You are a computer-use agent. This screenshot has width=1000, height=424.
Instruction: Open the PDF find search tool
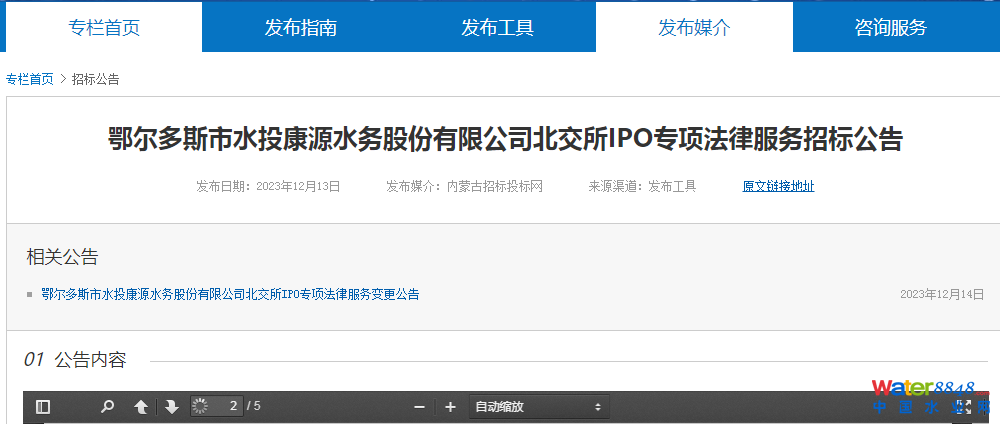click(107, 407)
